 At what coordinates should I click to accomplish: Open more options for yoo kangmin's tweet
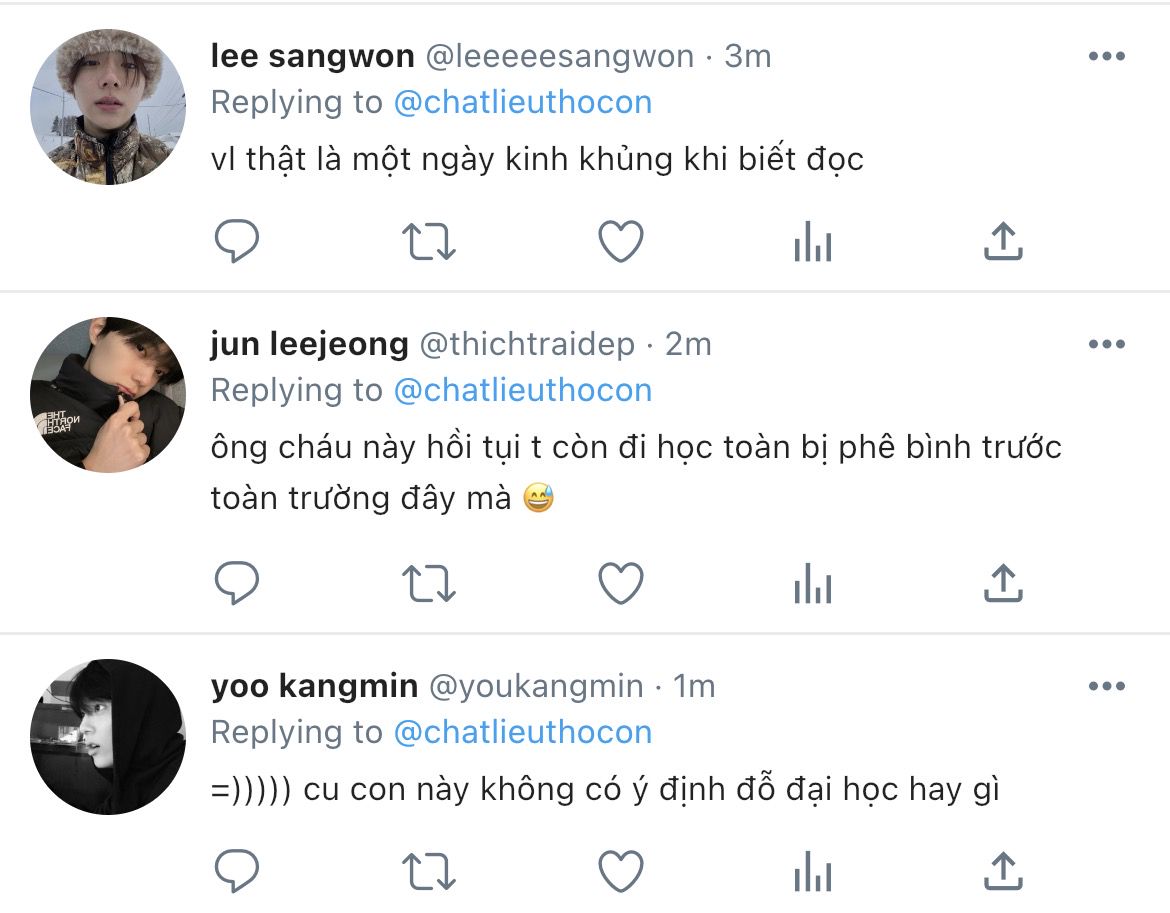(1106, 687)
